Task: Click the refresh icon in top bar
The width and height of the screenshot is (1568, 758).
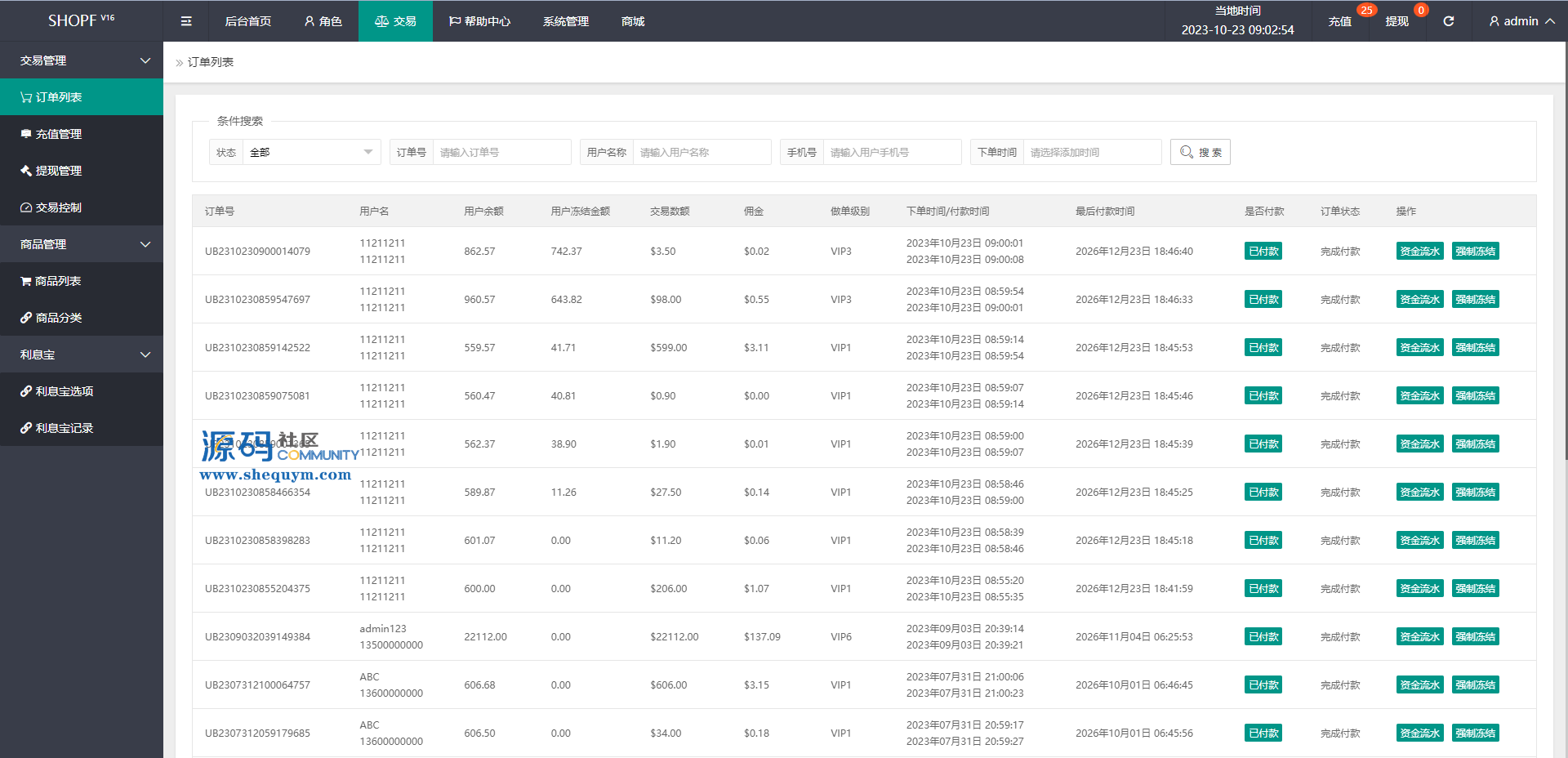Action: pyautogui.click(x=1448, y=21)
